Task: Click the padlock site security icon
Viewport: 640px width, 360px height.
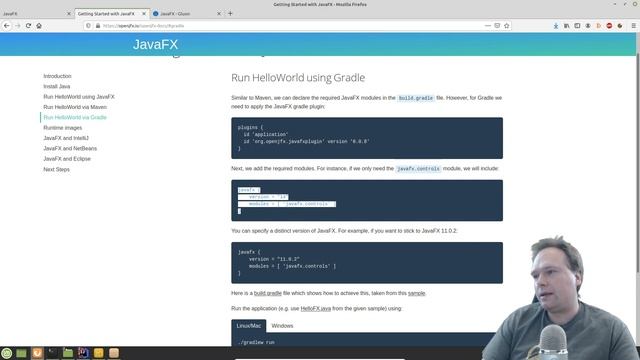Action: click(x=98, y=26)
